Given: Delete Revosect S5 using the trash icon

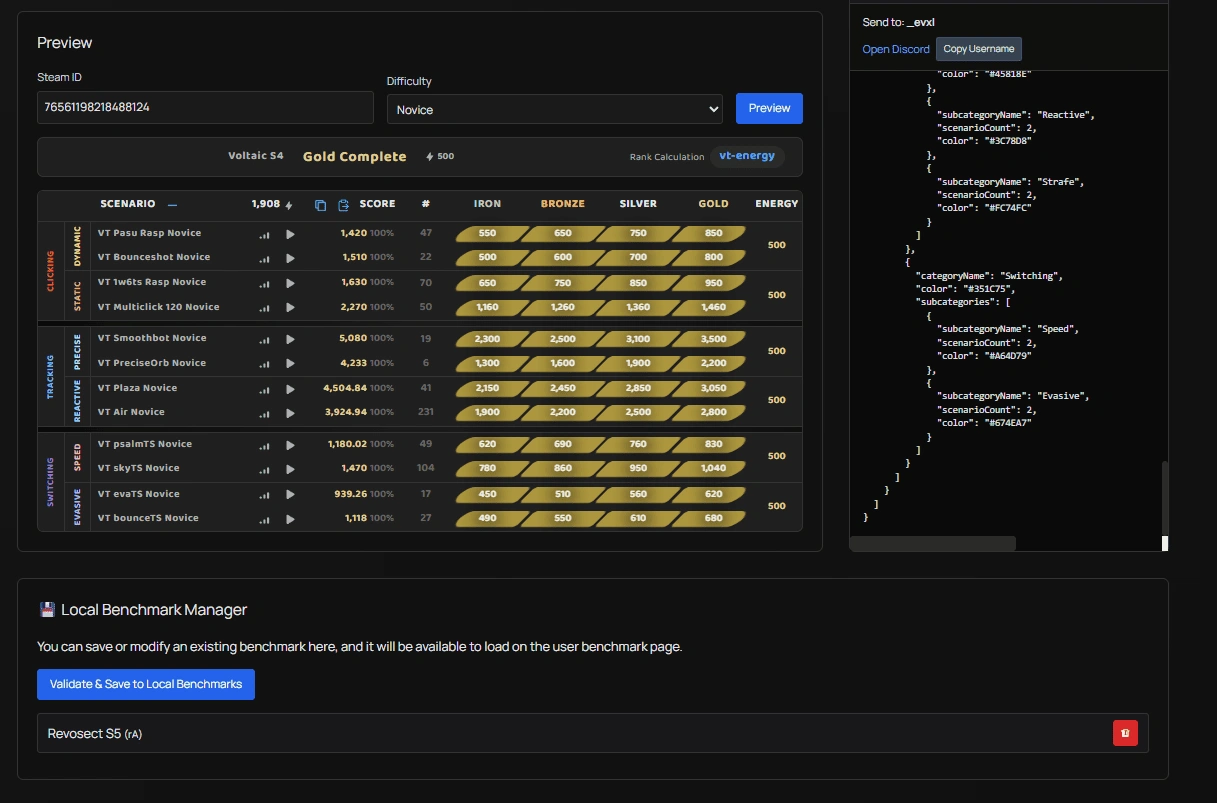Looking at the screenshot, I should click(x=1125, y=733).
